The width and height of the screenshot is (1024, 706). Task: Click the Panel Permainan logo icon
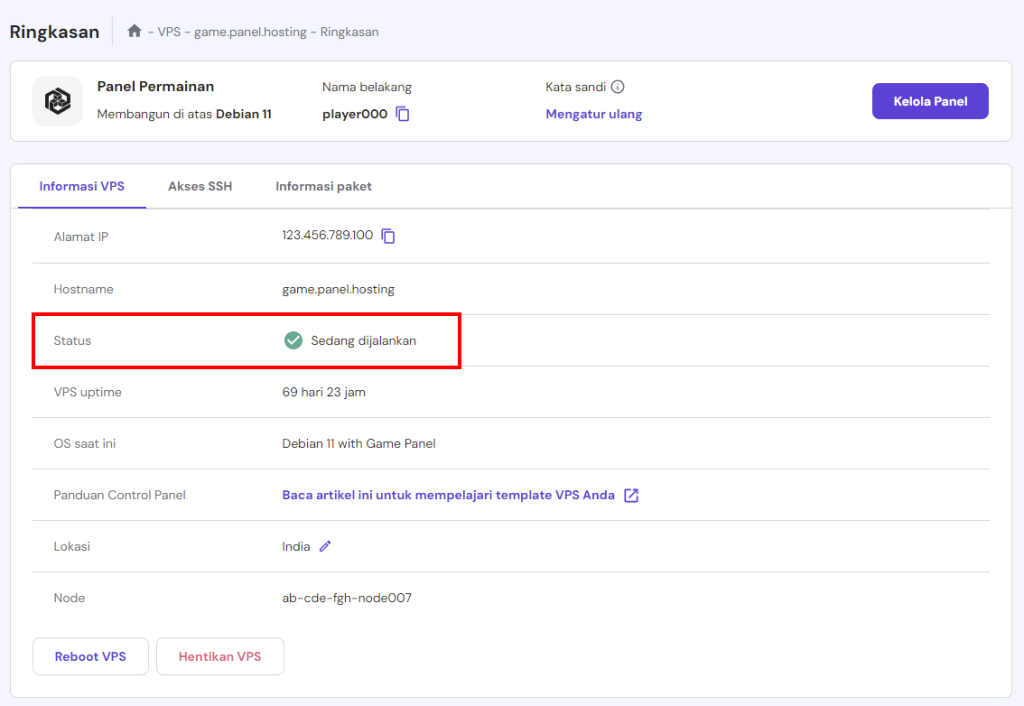pyautogui.click(x=58, y=101)
